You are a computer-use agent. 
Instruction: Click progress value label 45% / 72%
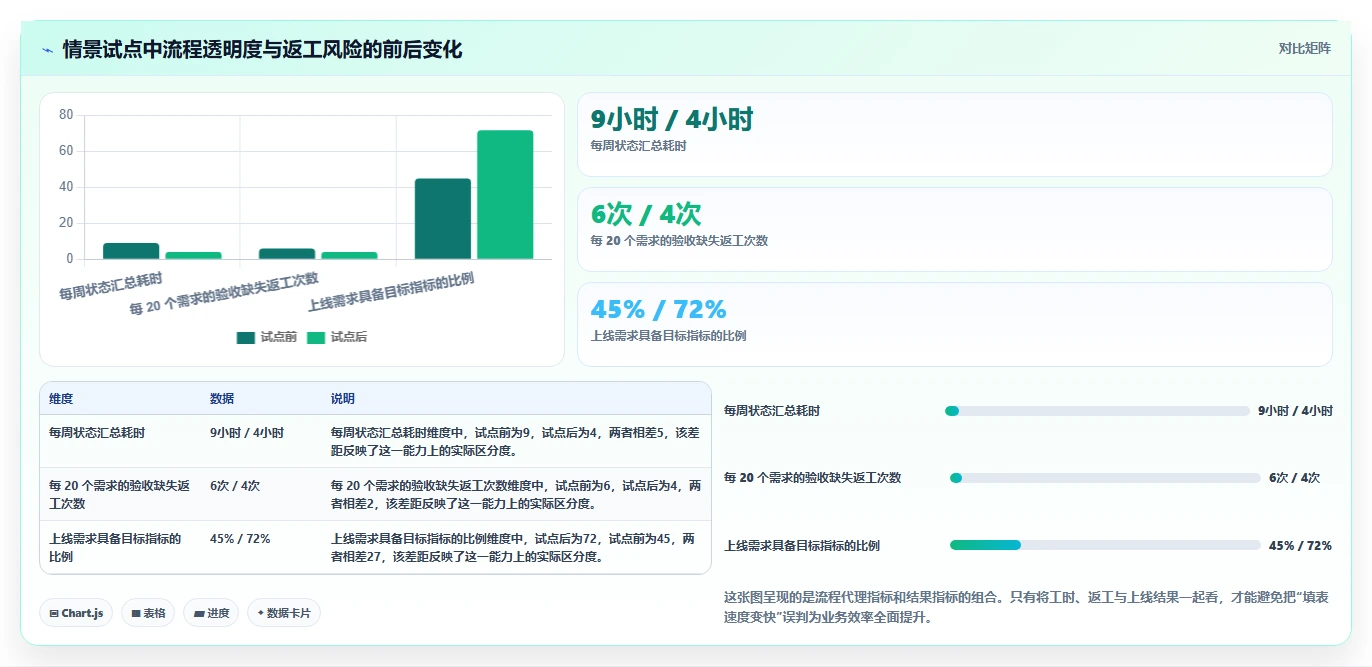[1300, 545]
